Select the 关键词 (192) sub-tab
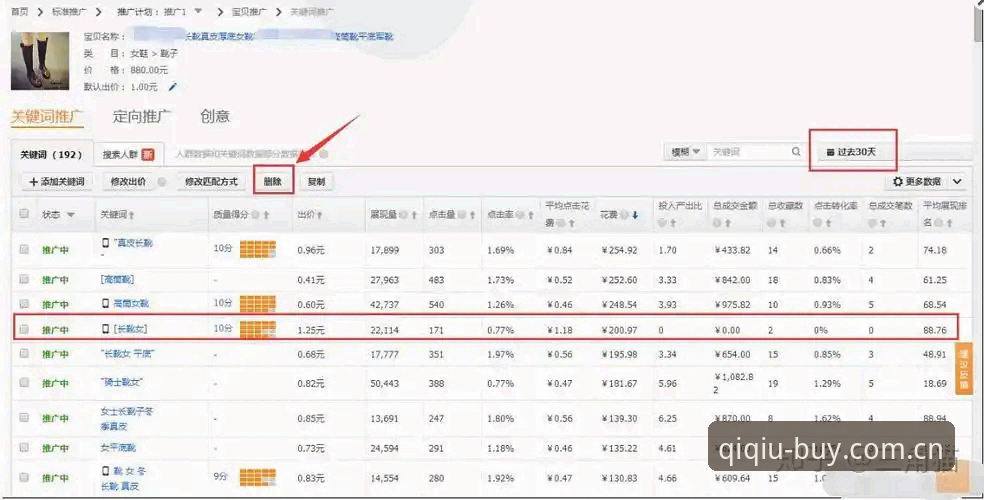The image size is (984, 500). click(x=52, y=154)
